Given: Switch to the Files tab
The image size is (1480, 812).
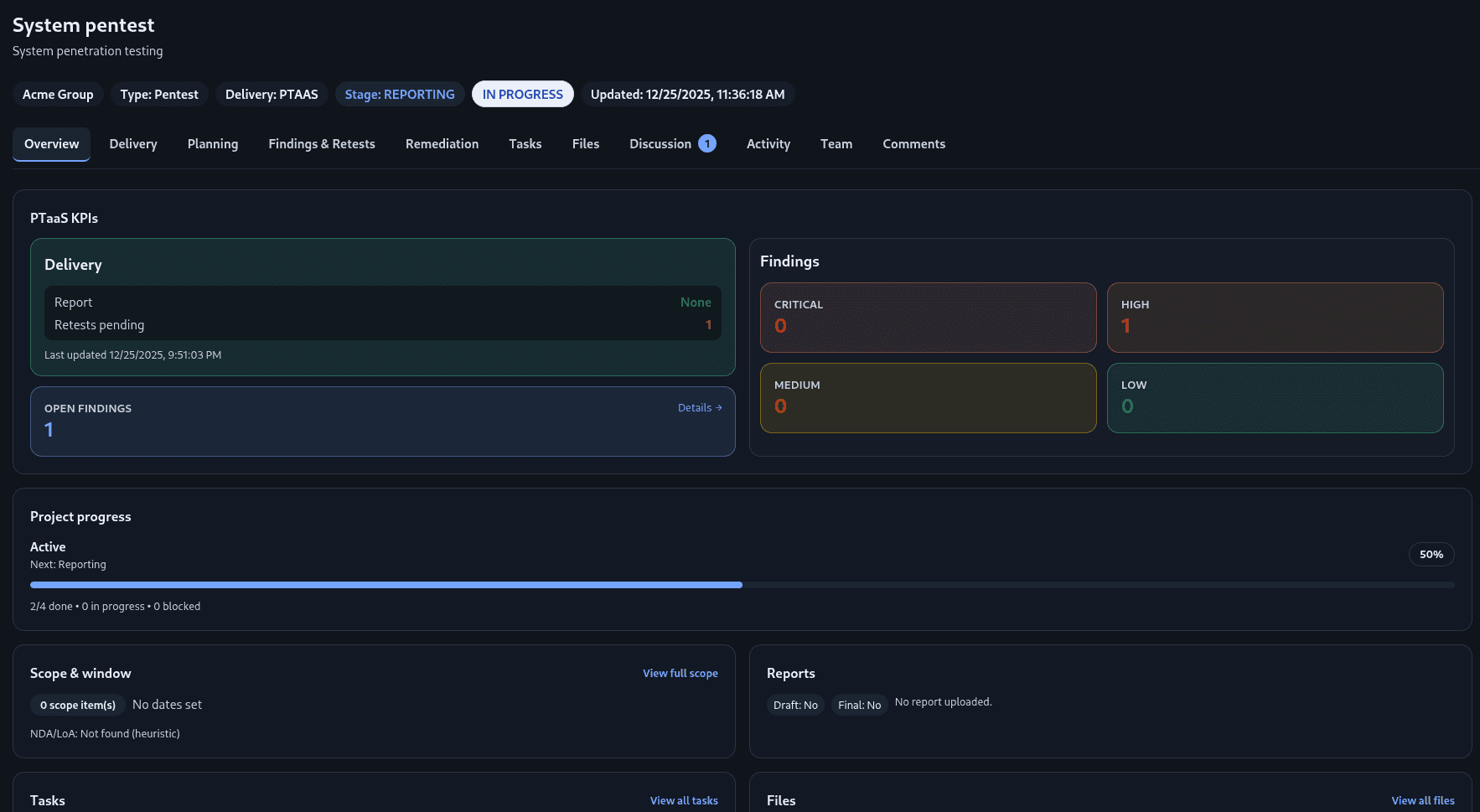Looking at the screenshot, I should 585,143.
